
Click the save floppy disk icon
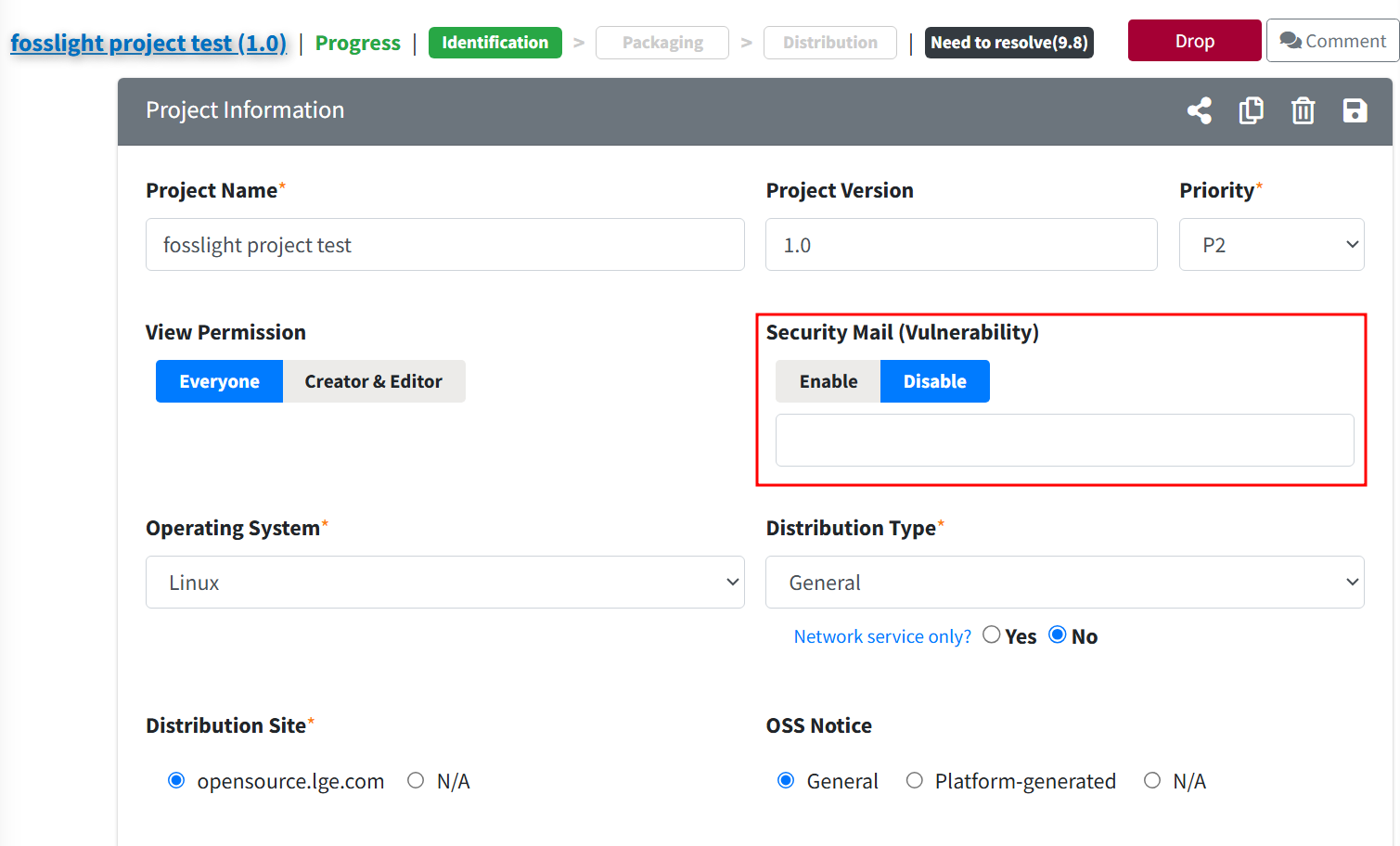[1355, 111]
